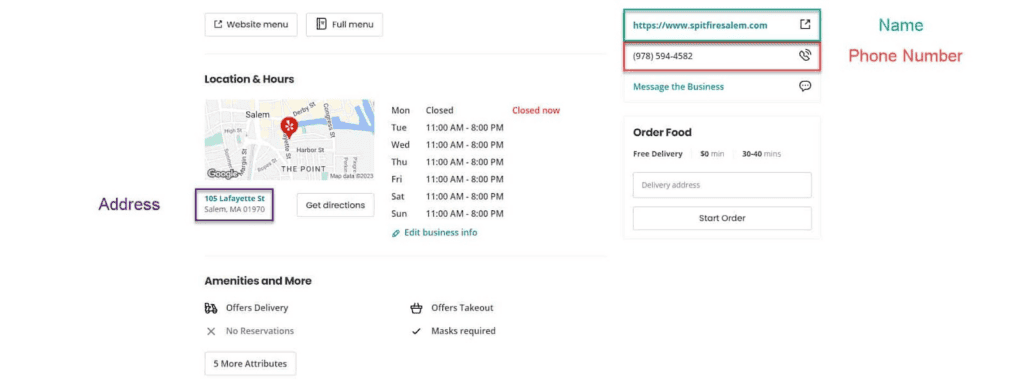1024x390 pixels.
Task: Click the Offers Takeout text
Action: tap(462, 308)
